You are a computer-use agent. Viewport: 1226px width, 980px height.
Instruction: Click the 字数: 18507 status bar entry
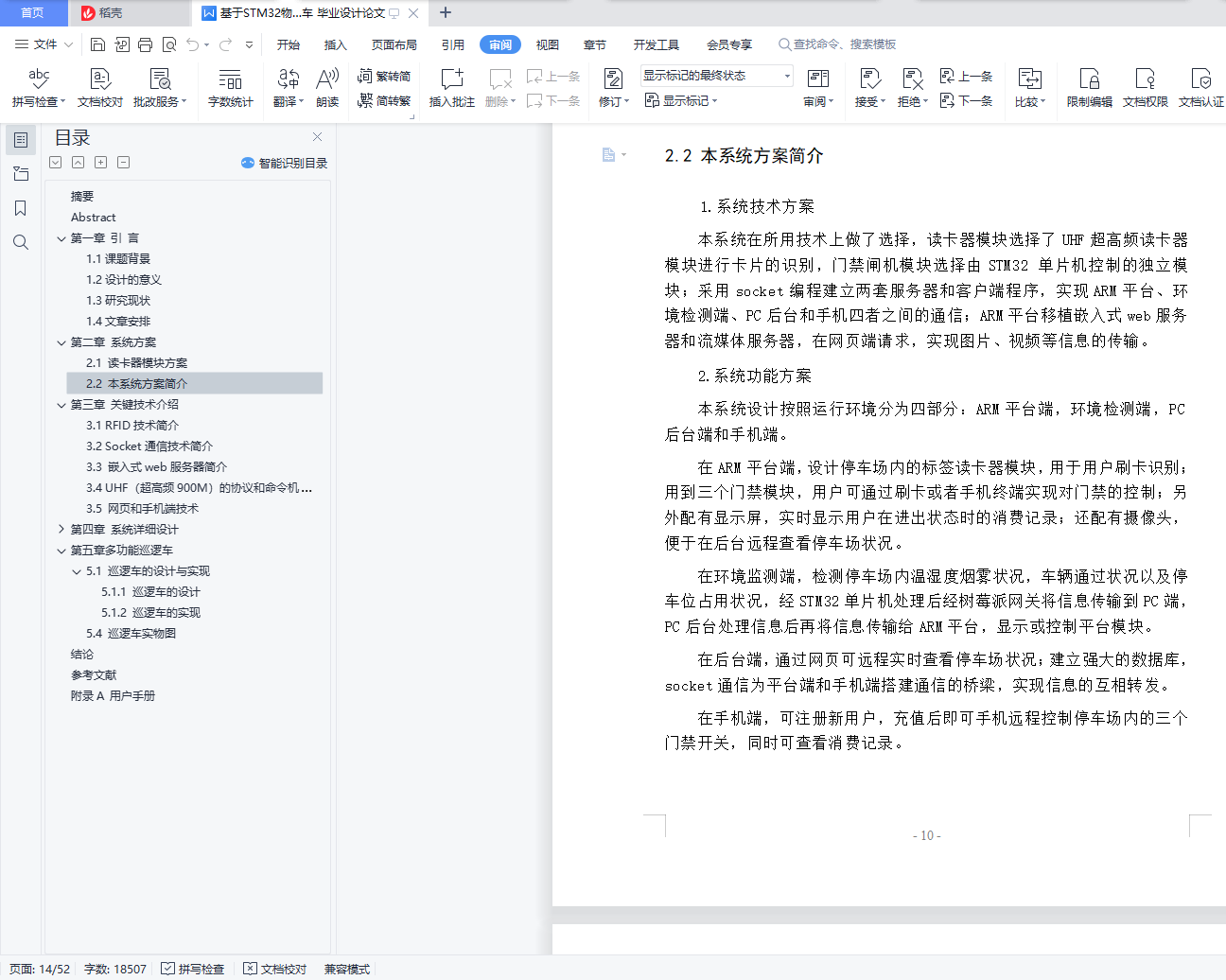(115, 969)
